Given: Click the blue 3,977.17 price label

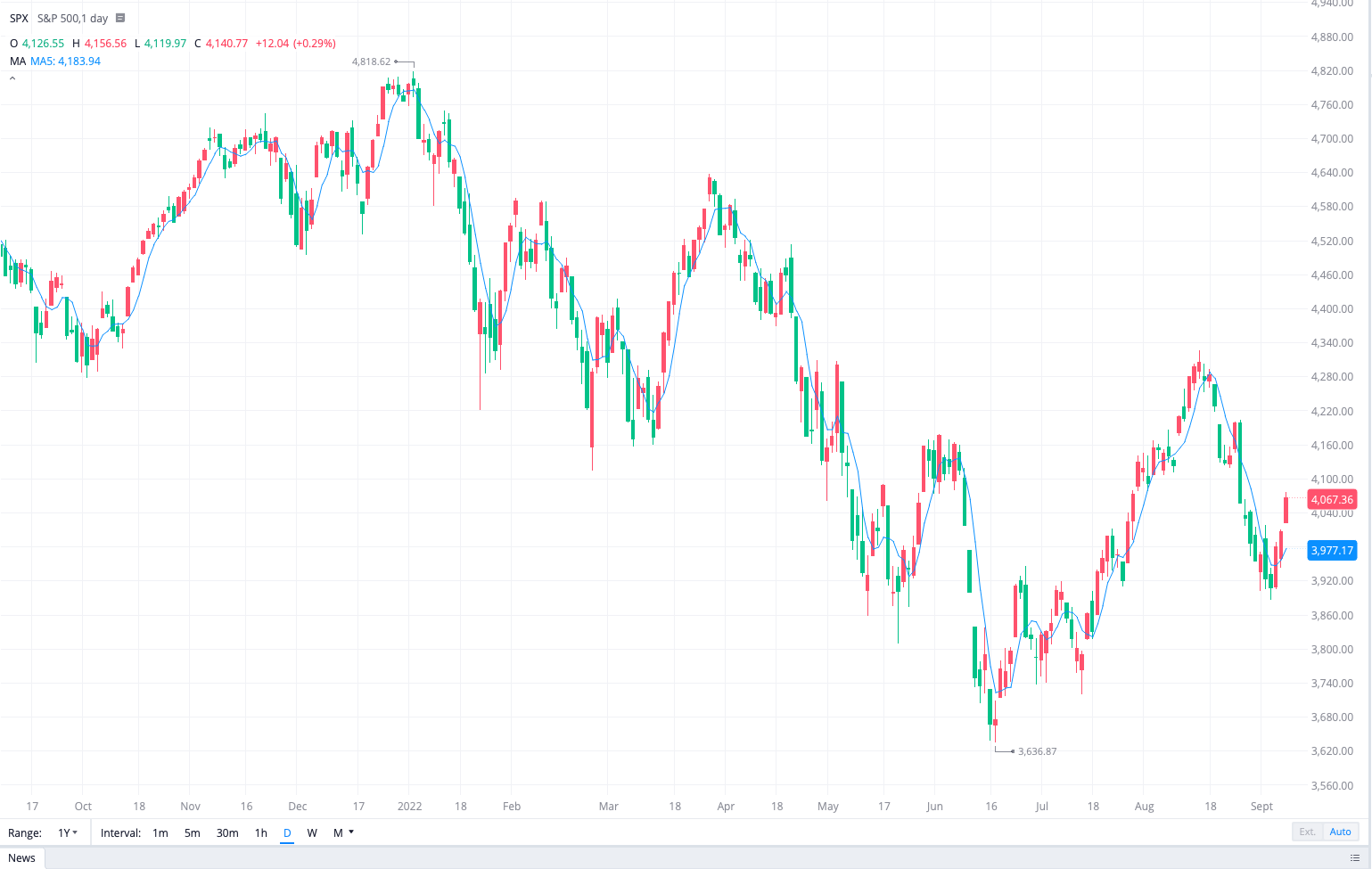Looking at the screenshot, I should click(1332, 550).
